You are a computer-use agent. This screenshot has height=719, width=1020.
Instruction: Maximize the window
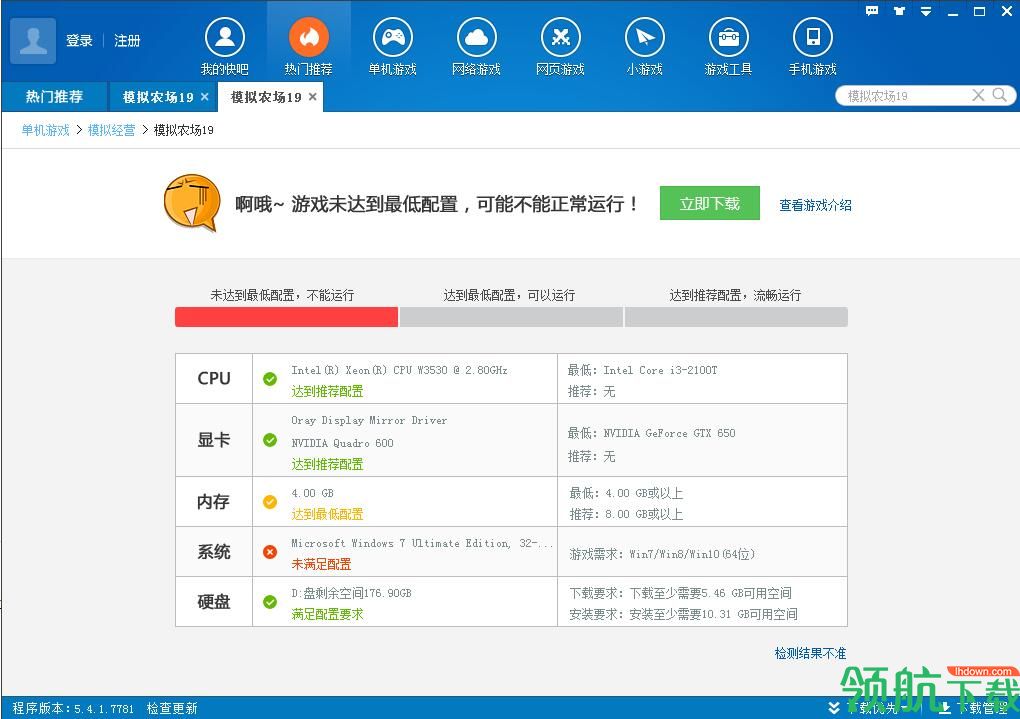pyautogui.click(x=979, y=11)
